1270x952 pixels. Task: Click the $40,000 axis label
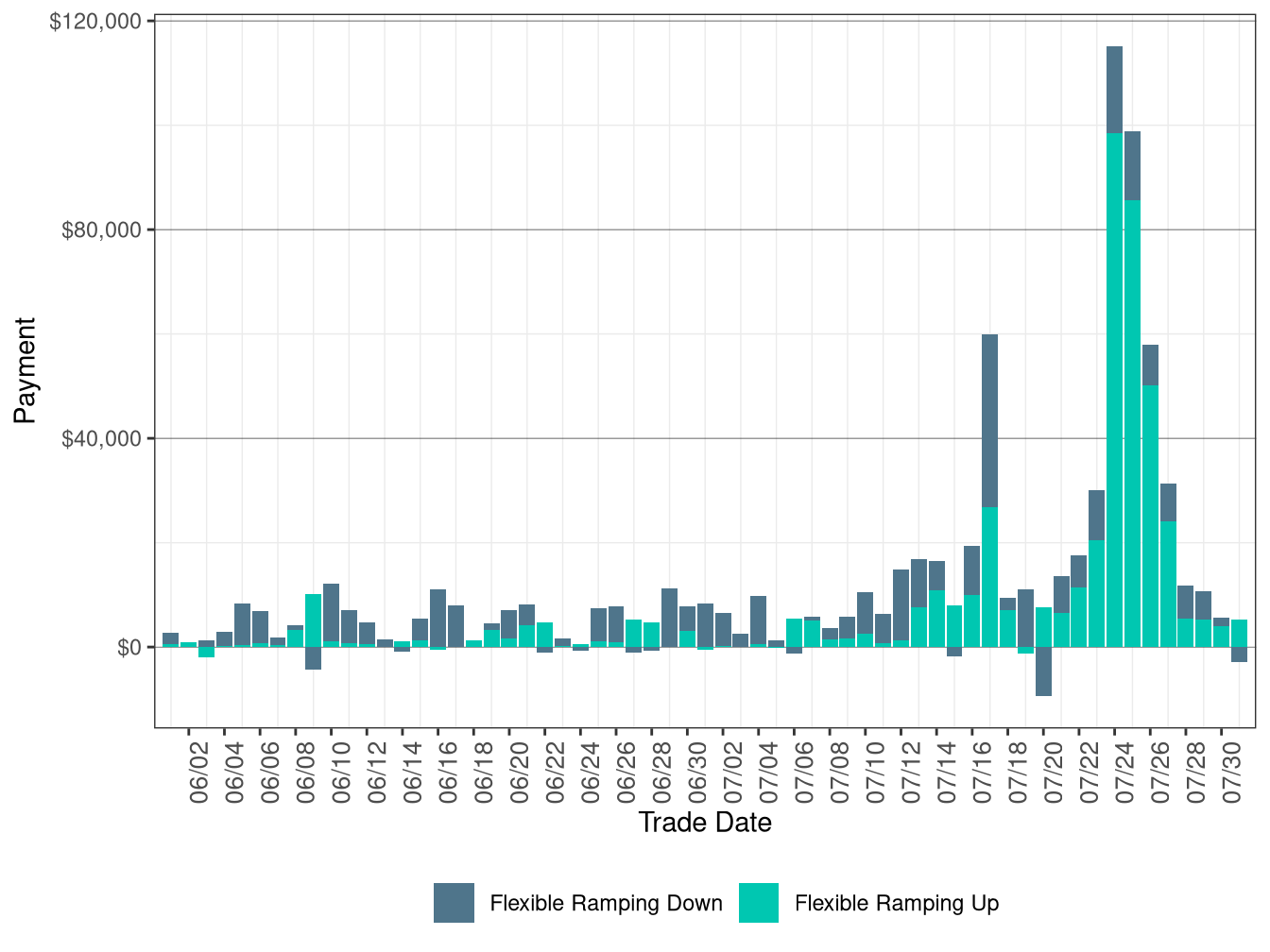pos(101,438)
